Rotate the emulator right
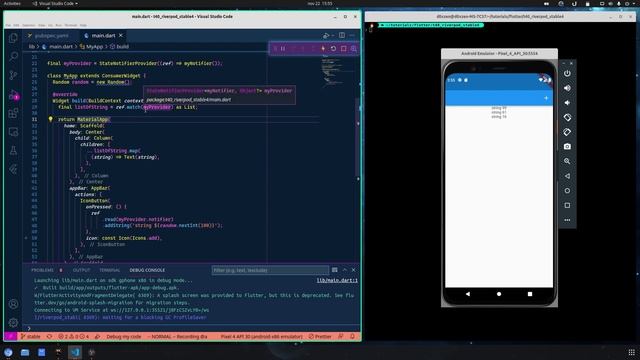The width and height of the screenshot is (640, 360). coord(567,132)
